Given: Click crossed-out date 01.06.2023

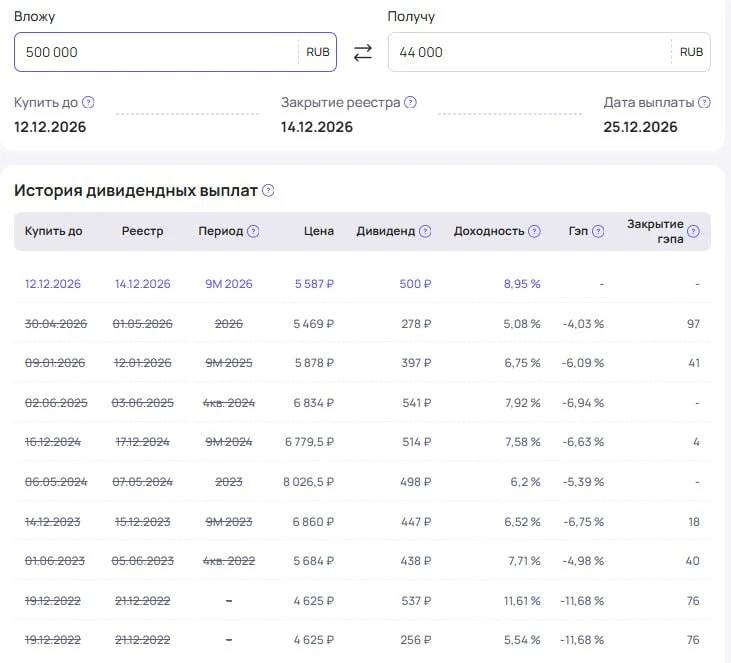Looking at the screenshot, I should coord(55,561).
